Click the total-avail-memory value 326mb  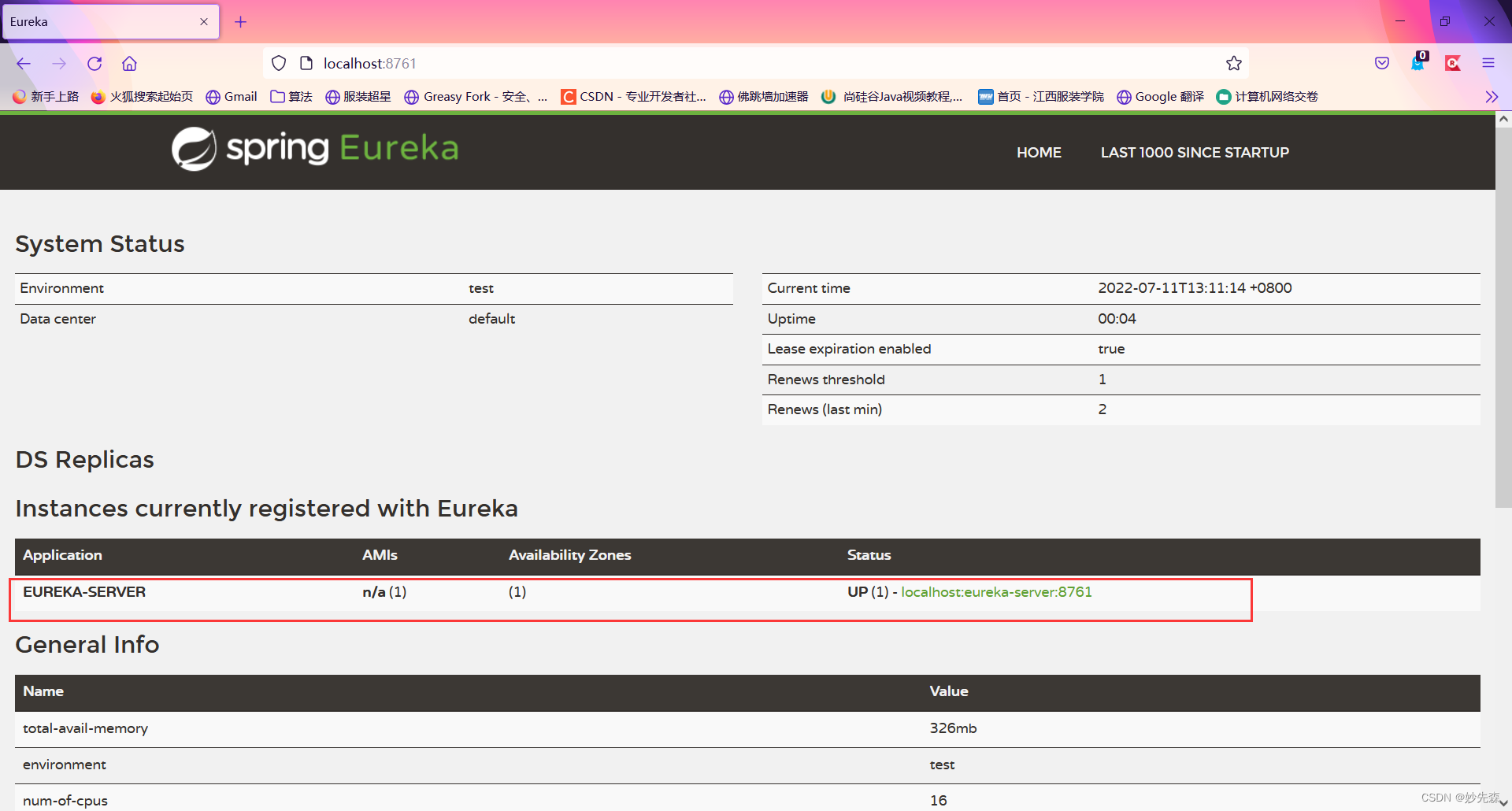click(953, 728)
